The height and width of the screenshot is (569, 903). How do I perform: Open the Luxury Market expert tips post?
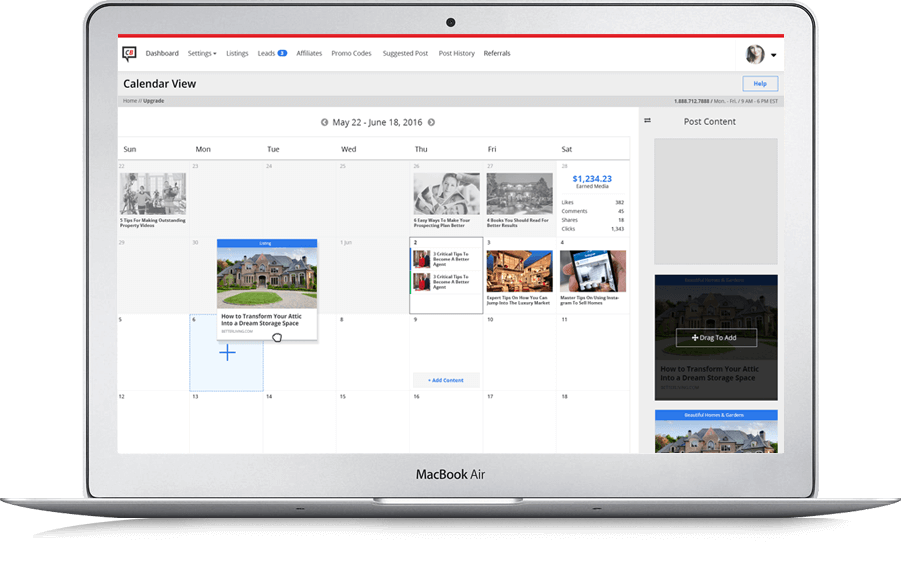[519, 270]
